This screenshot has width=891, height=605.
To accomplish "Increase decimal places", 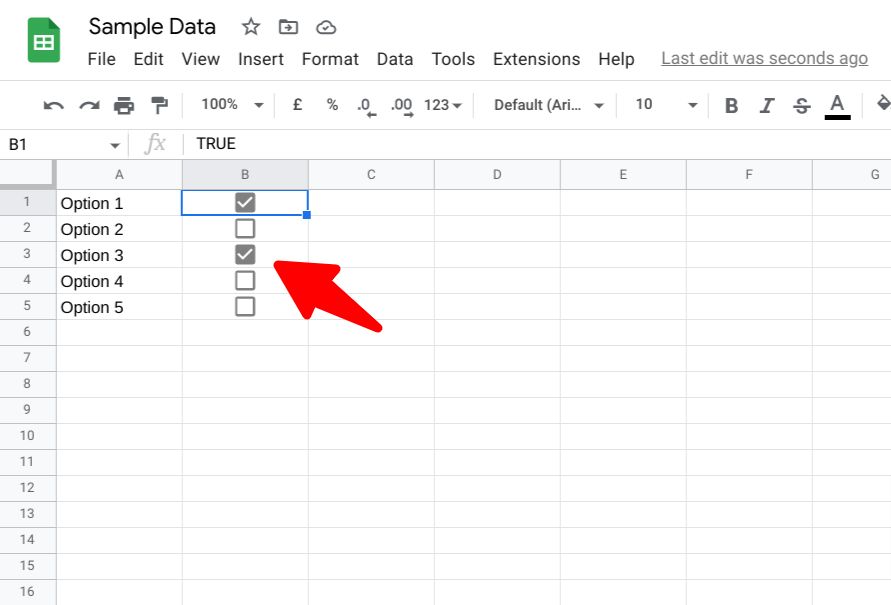I will [x=400, y=105].
